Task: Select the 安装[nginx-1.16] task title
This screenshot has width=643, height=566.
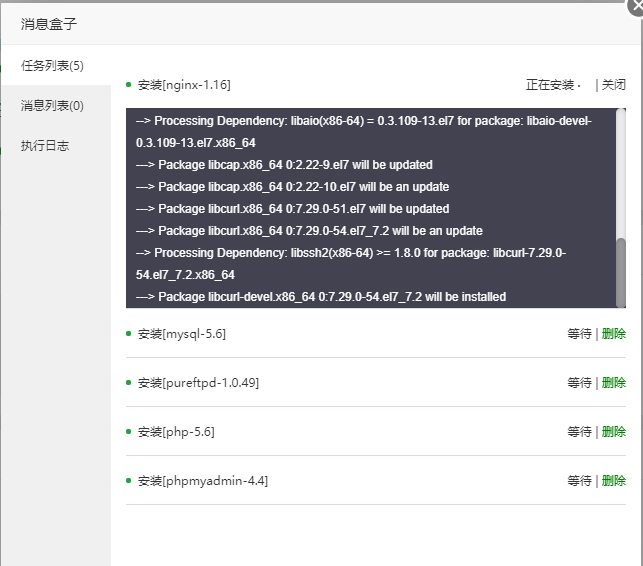Action: pyautogui.click(x=184, y=85)
